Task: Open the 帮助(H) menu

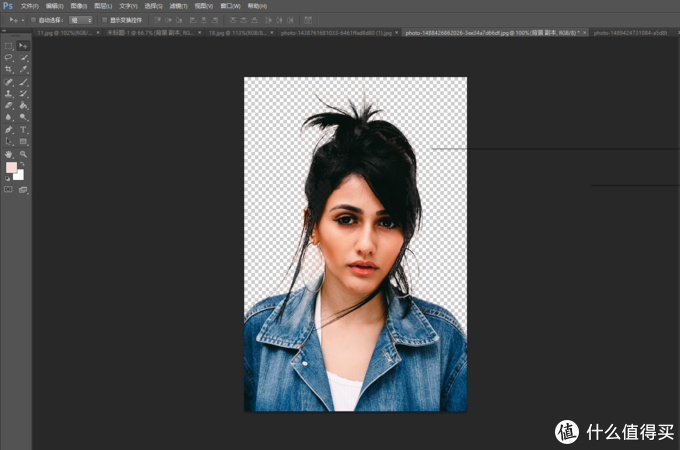Action: pyautogui.click(x=257, y=6)
